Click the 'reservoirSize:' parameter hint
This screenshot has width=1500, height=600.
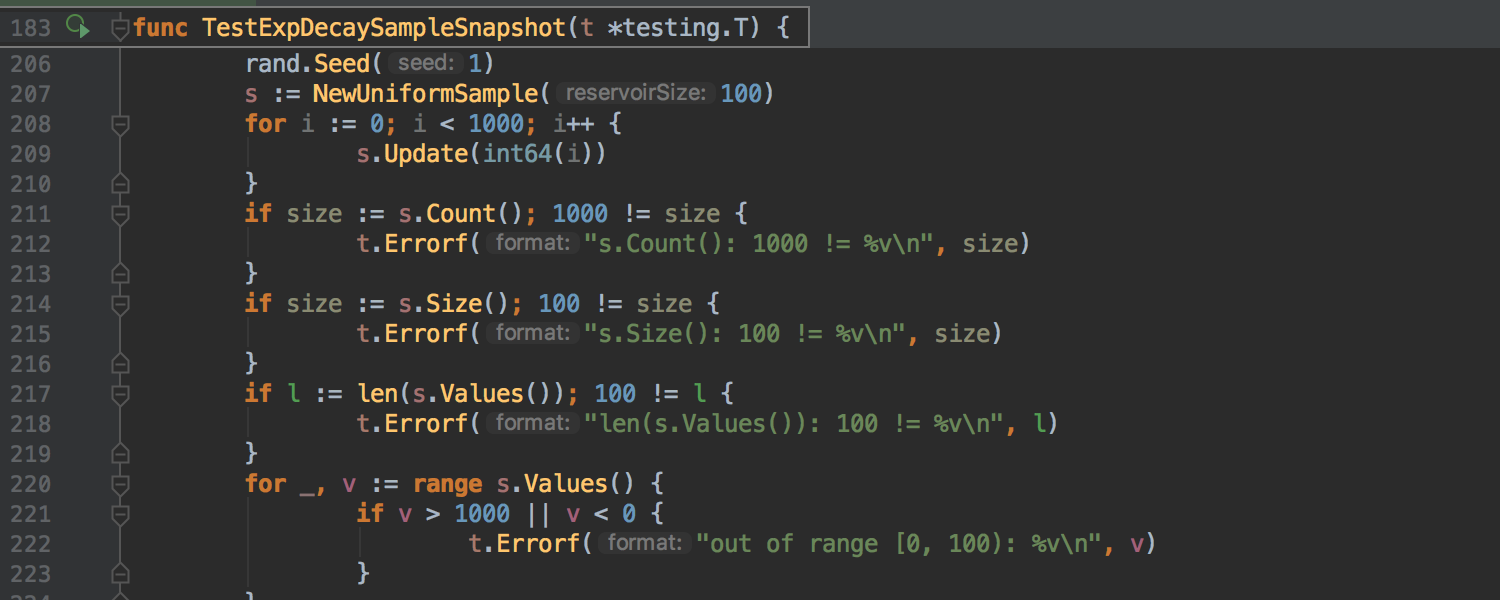click(636, 94)
